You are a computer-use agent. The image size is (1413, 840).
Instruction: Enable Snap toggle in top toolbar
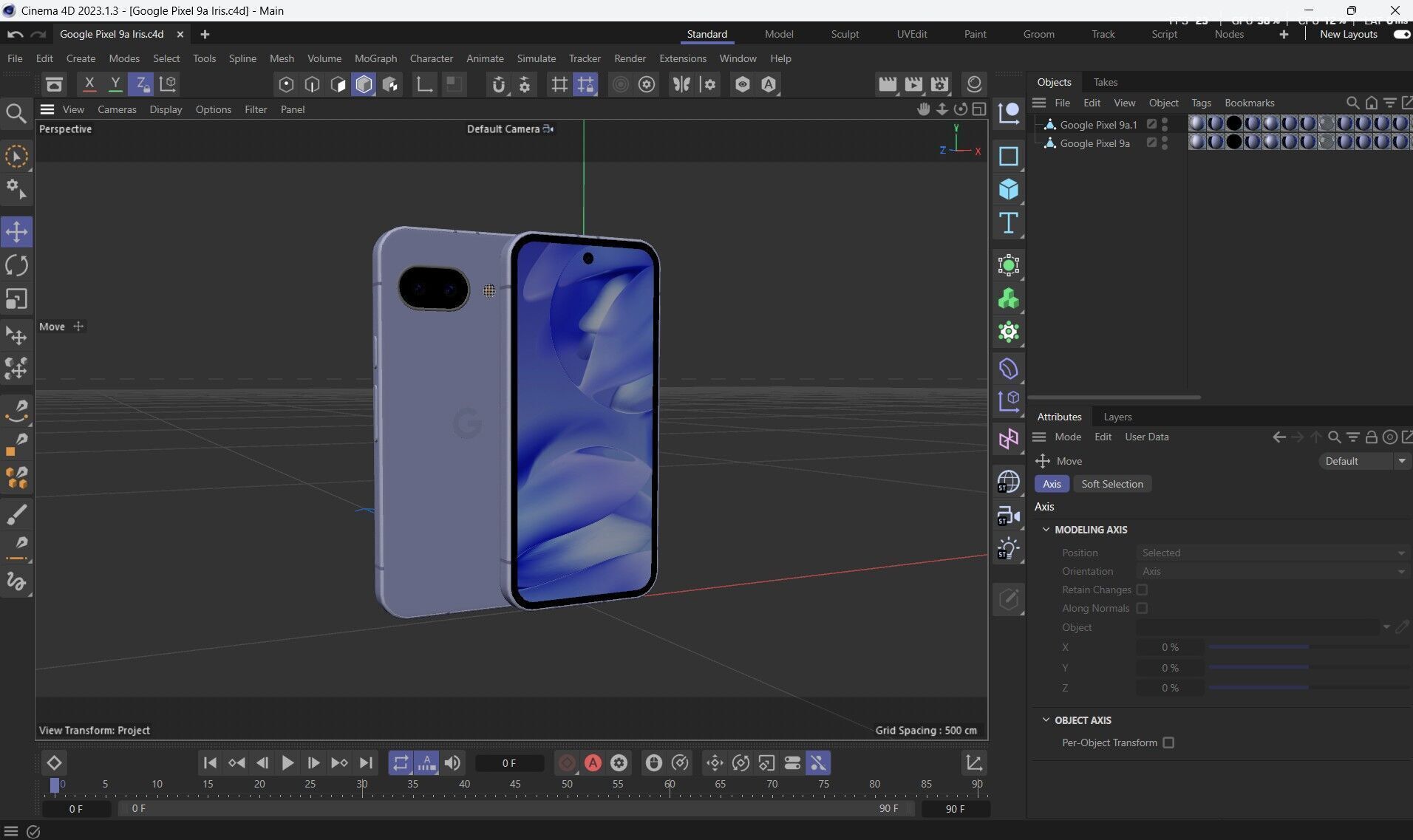[x=499, y=84]
